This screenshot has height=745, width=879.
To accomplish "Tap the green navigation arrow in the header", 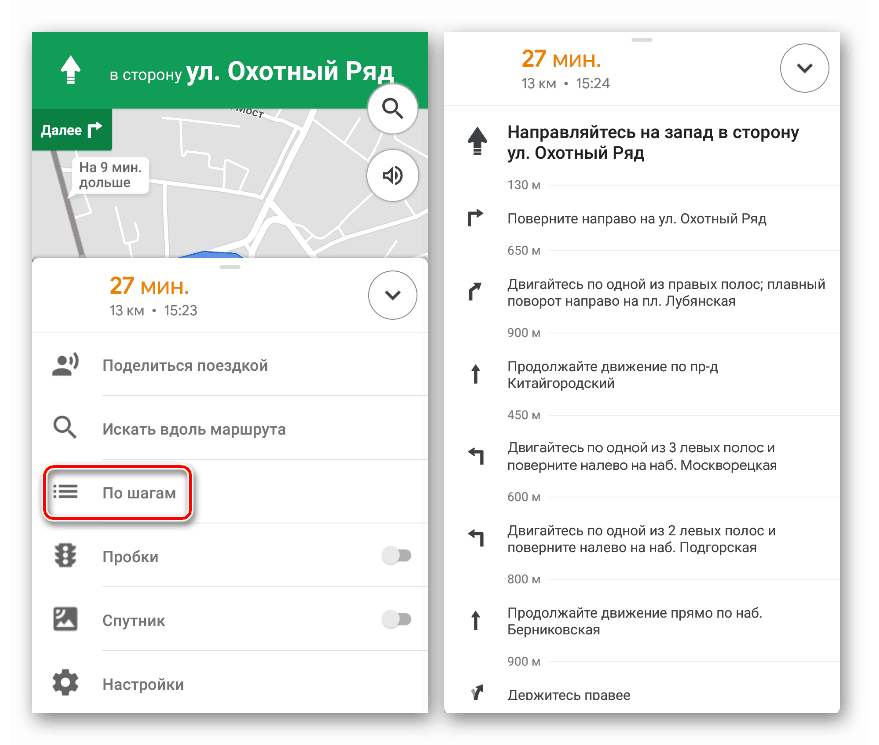I will [70, 67].
